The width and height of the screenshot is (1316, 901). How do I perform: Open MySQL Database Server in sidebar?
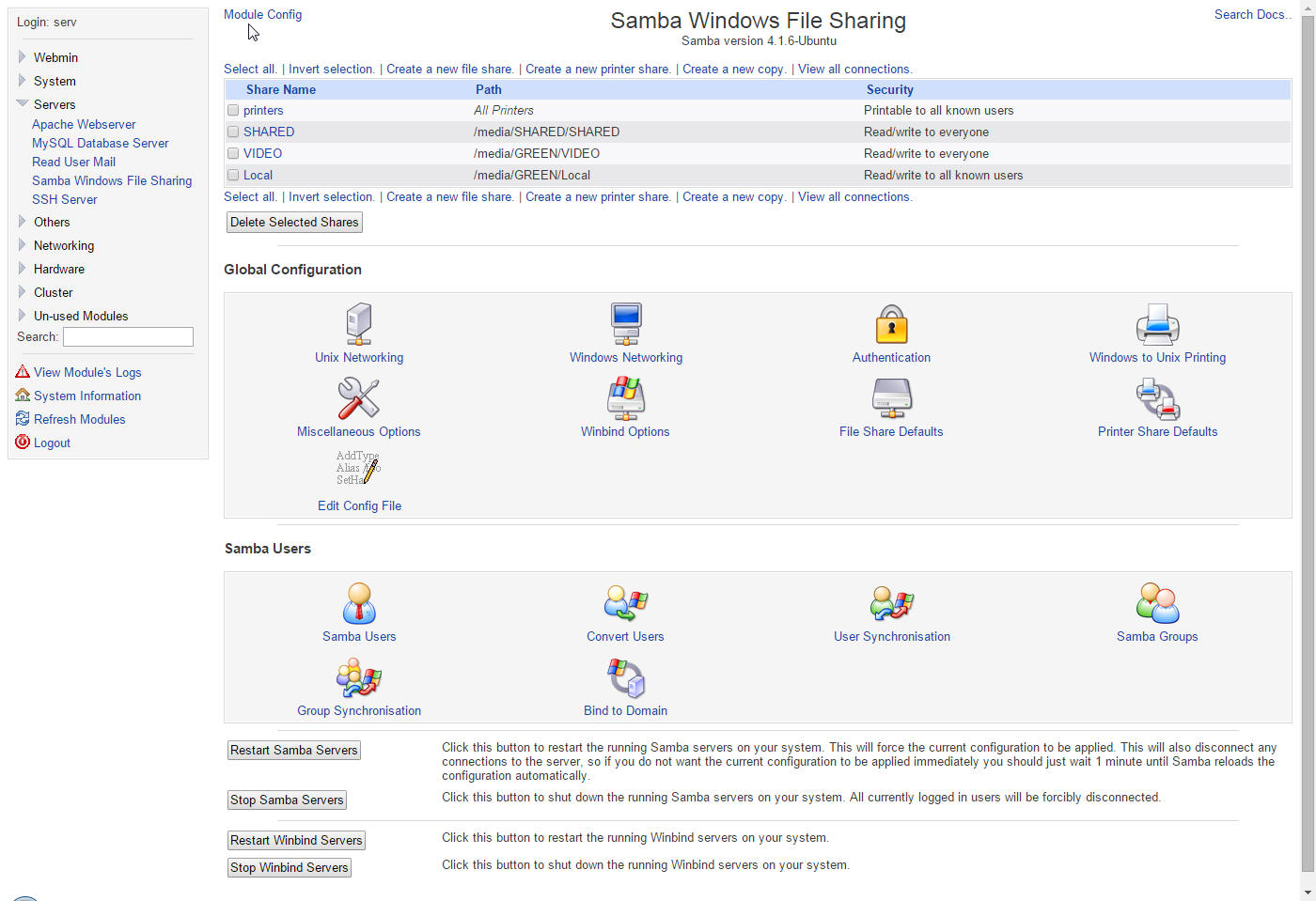[101, 143]
